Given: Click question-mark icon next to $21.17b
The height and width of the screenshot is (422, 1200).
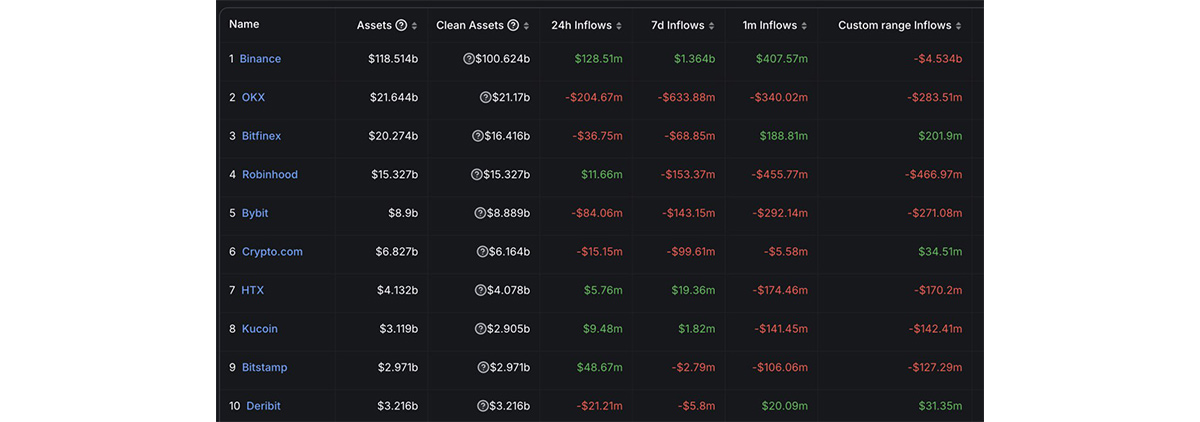Looking at the screenshot, I should [x=485, y=97].
